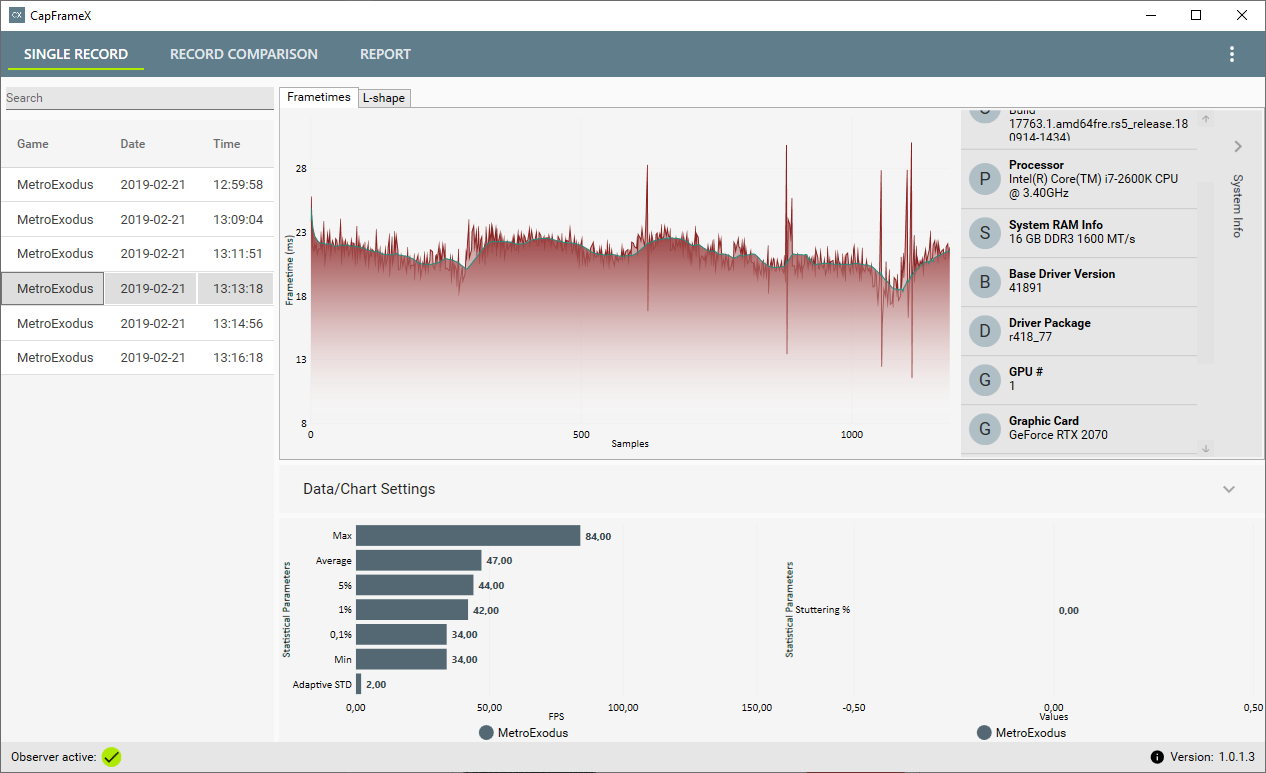
Task: Select the Frametimes chart tab
Action: (x=319, y=97)
